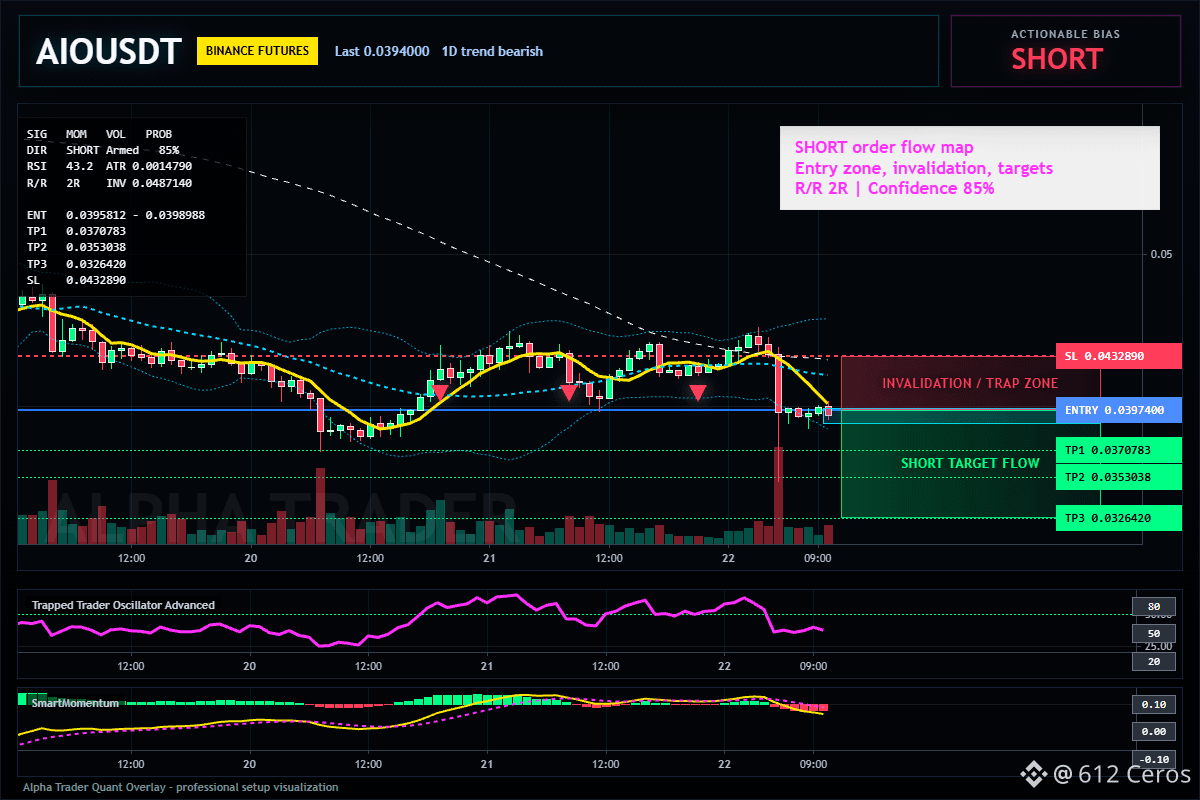The width and height of the screenshot is (1200, 800).
Task: Click the SHORT TARGET FLOW label
Action: click(970, 463)
